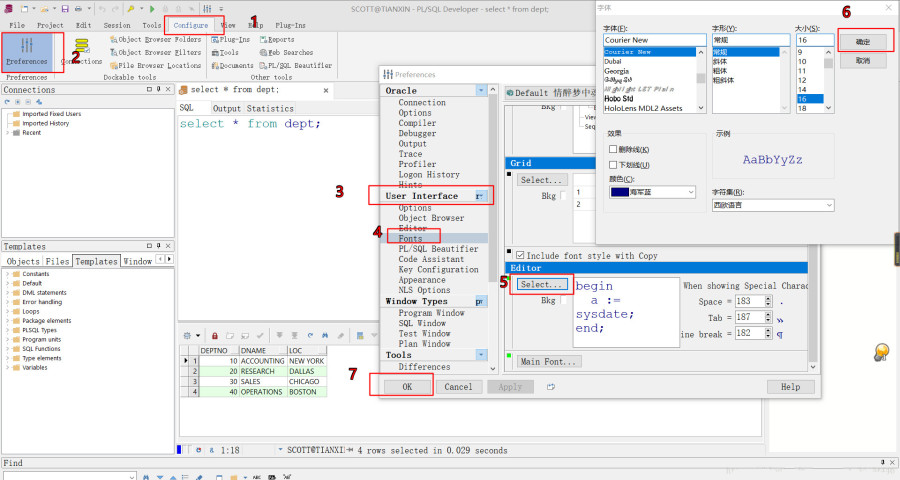Click the restore defaults icon beside Apply
Viewport: 900px width, 480px height.
[551, 387]
